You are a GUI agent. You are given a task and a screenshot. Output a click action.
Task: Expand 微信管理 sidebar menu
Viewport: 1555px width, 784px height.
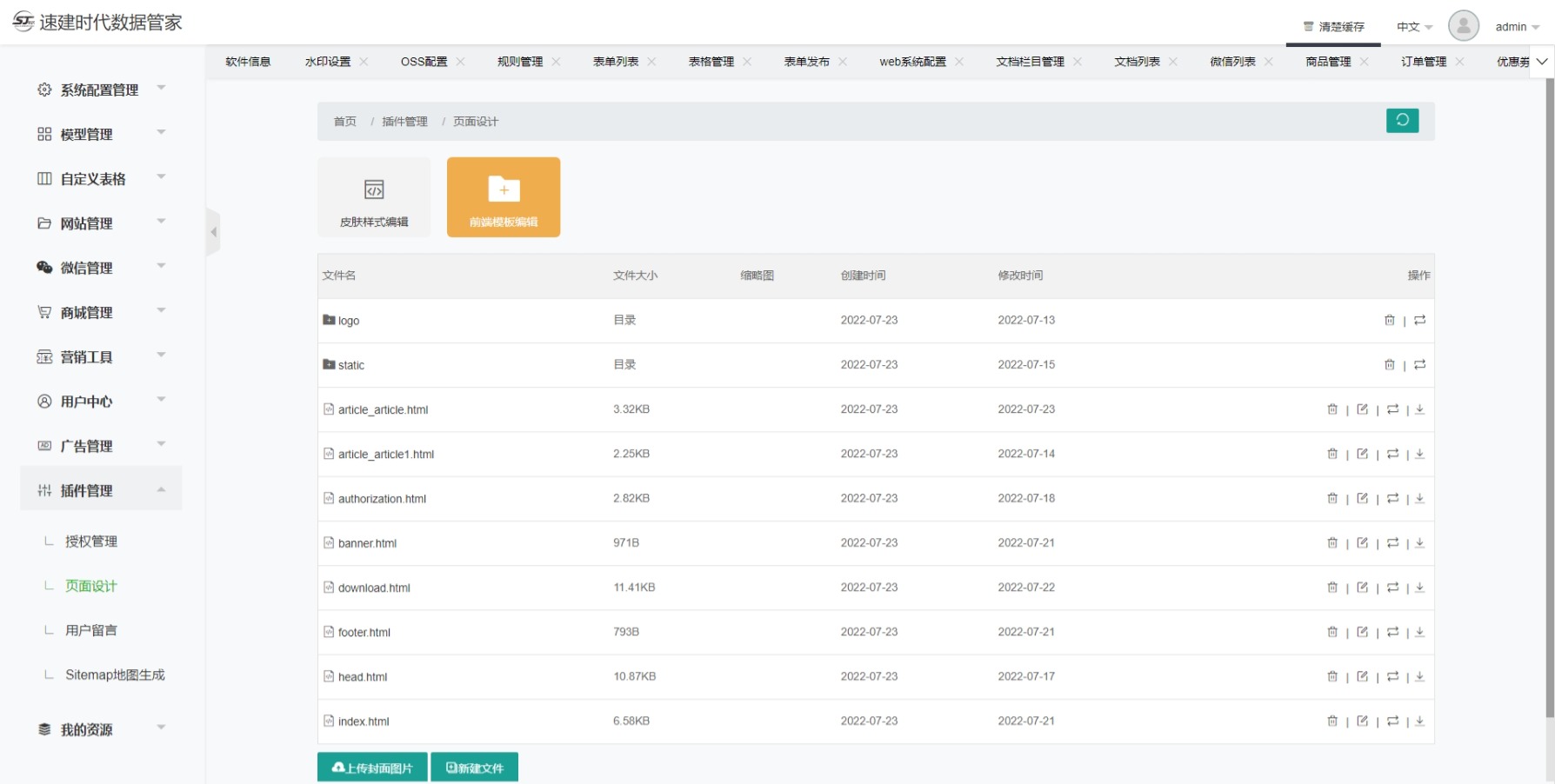coord(101,268)
